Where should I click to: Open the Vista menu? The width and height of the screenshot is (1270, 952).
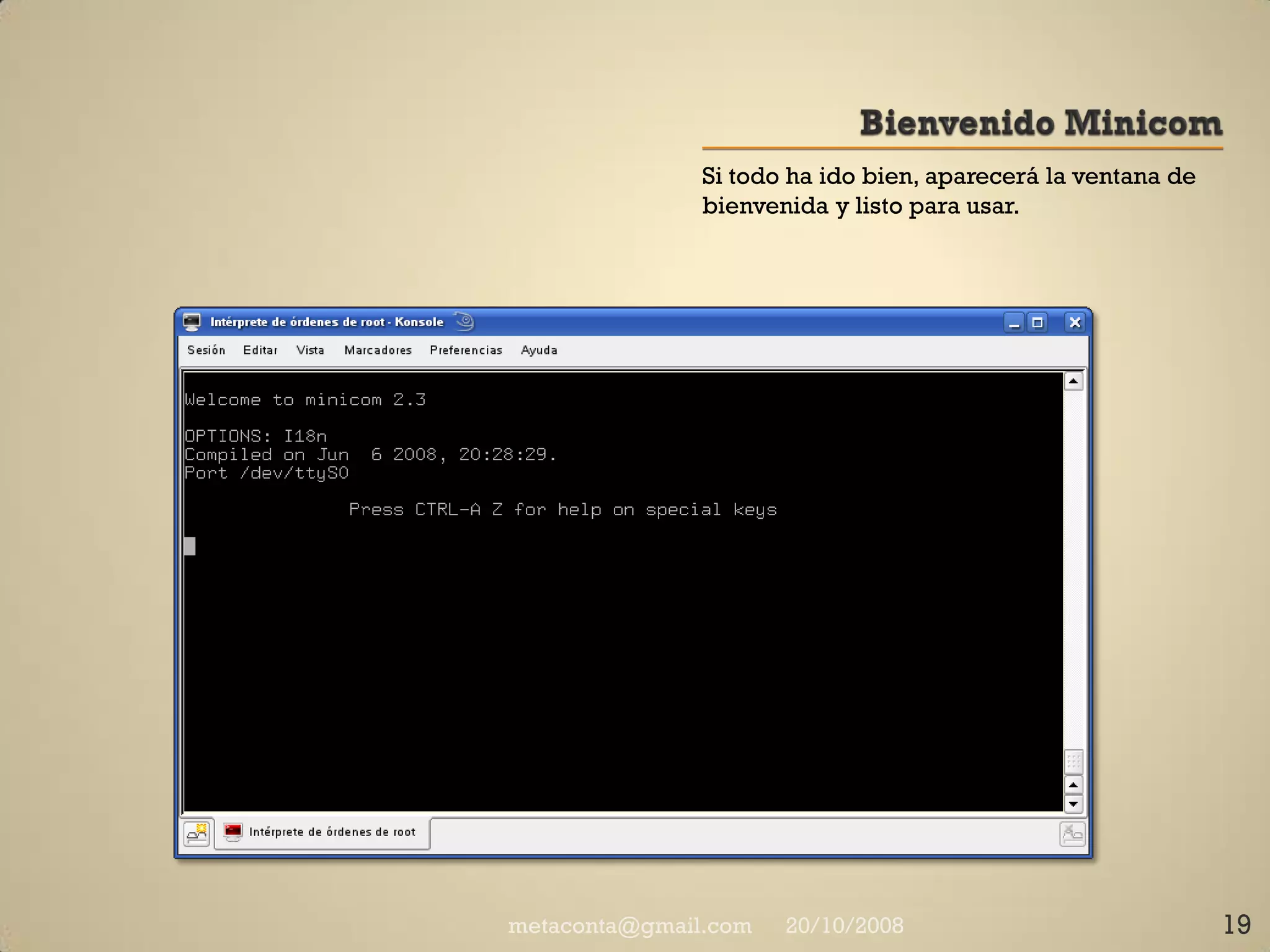[310, 350]
